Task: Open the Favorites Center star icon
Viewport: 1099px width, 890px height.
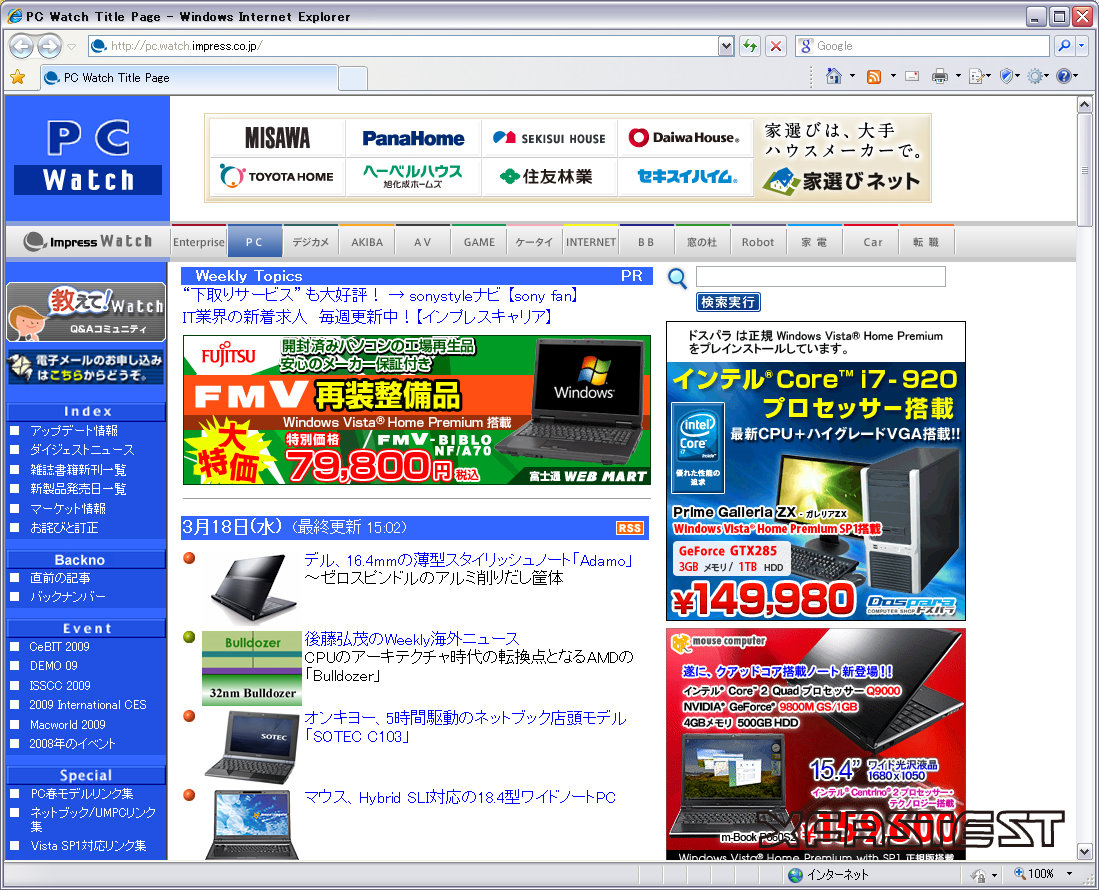Action: (x=18, y=77)
